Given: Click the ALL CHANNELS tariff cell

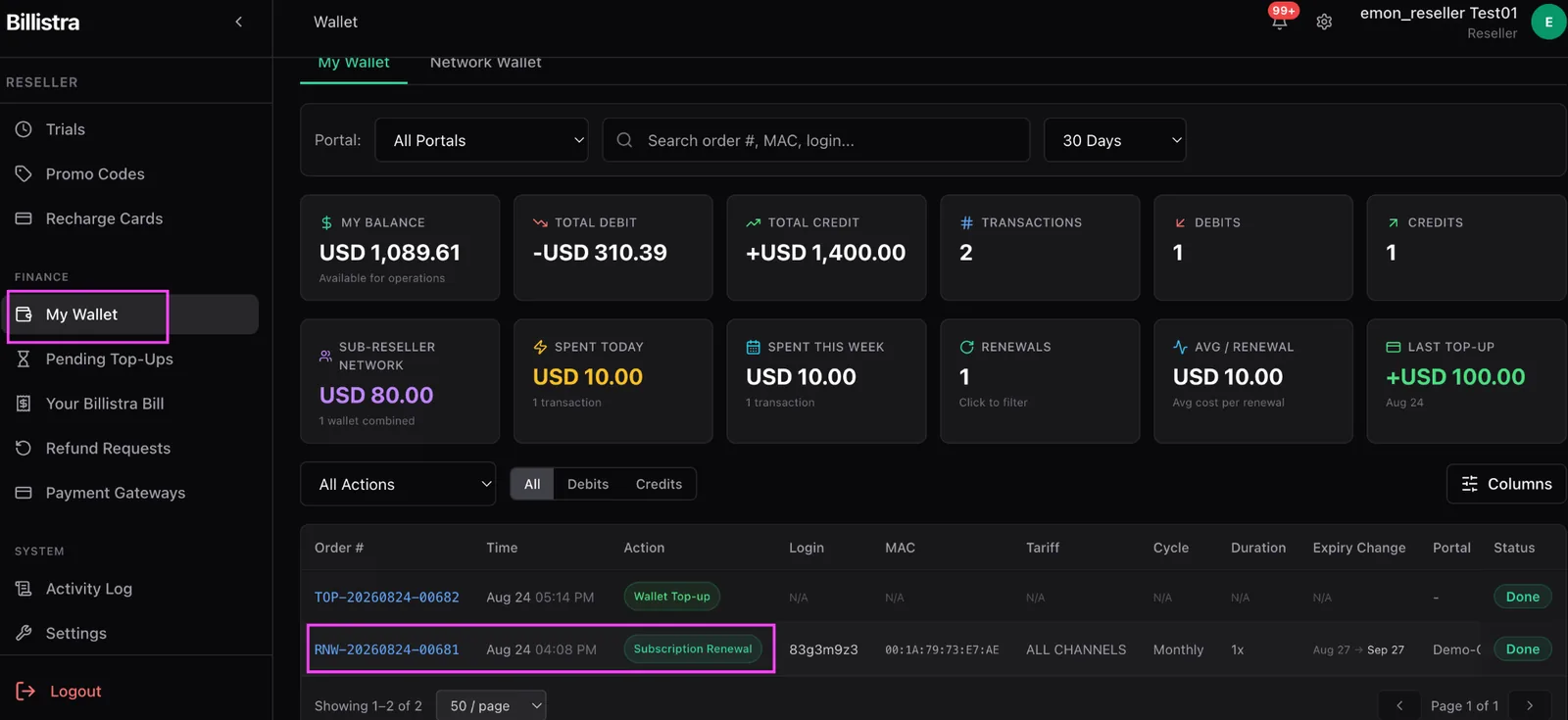Looking at the screenshot, I should click(1076, 649).
